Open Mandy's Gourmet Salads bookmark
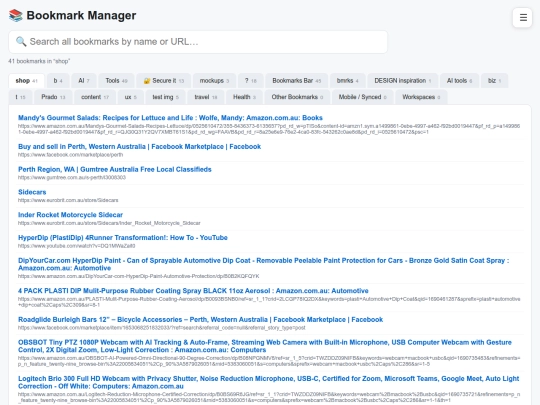The height and width of the screenshot is (405, 540). coord(170,118)
